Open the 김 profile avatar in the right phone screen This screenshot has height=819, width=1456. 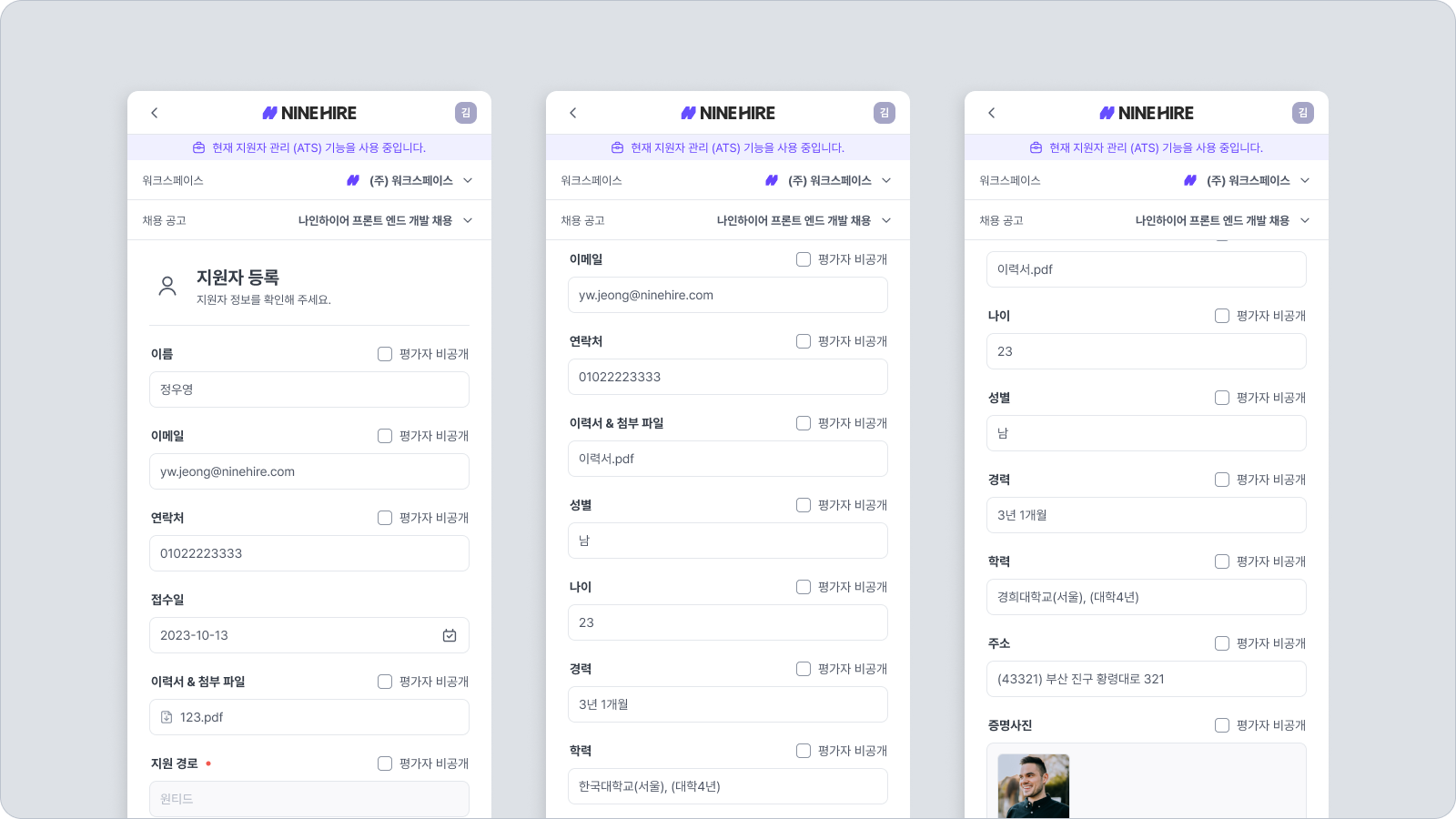[x=1303, y=113]
